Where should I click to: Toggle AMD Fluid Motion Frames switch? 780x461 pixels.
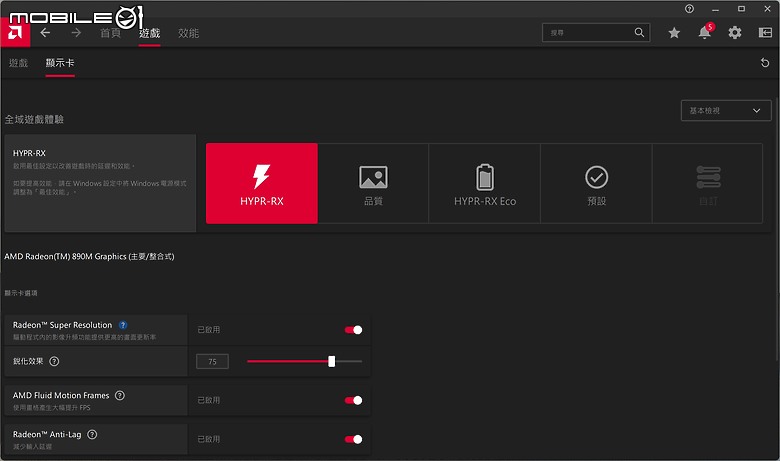(x=353, y=400)
